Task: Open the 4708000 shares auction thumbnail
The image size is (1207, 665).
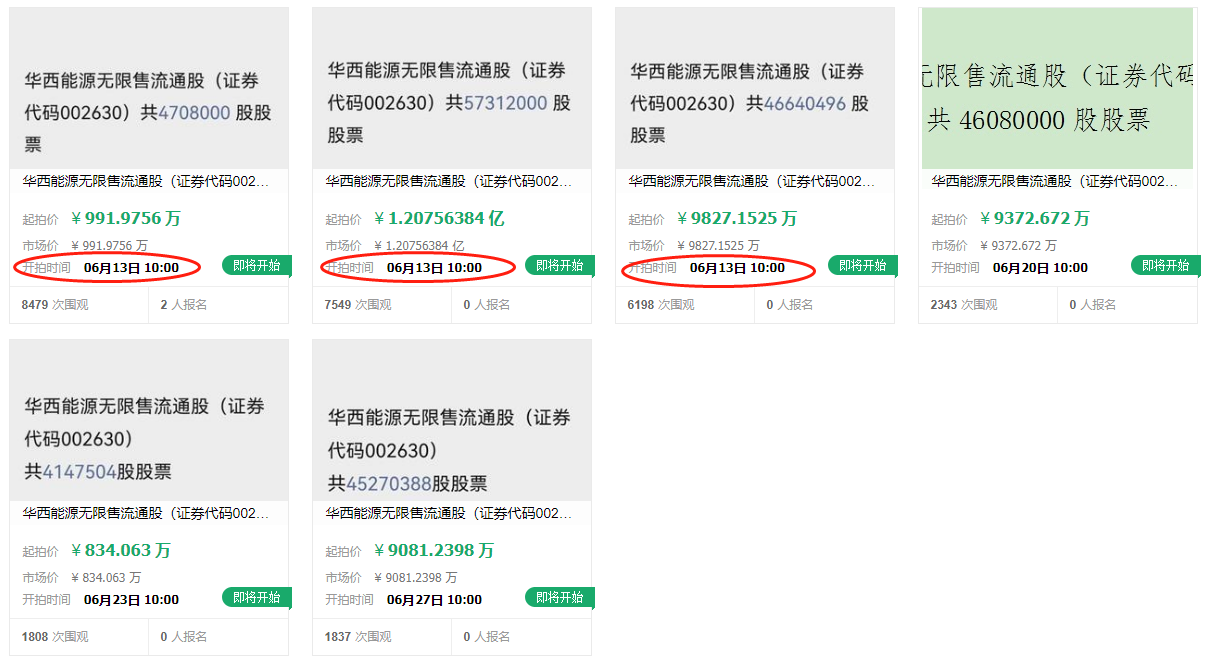Action: pyautogui.click(x=149, y=88)
